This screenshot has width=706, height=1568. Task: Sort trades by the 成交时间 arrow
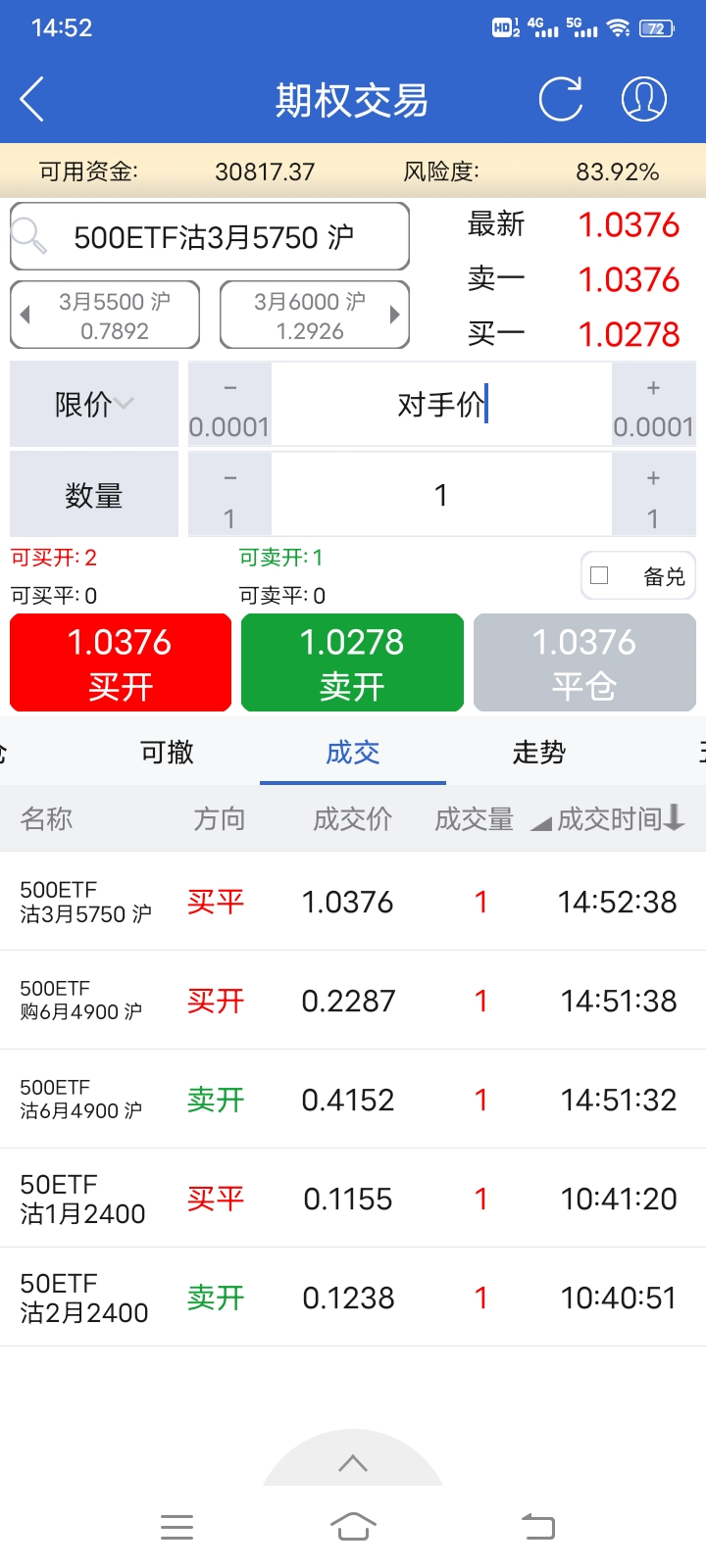(674, 818)
